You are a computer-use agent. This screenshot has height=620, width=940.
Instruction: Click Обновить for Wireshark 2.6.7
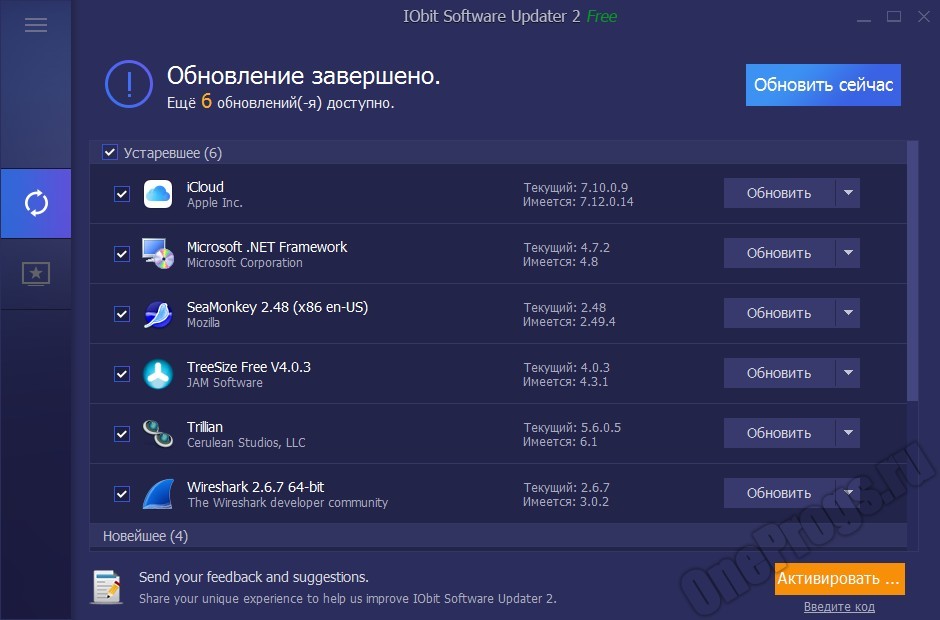pos(779,493)
